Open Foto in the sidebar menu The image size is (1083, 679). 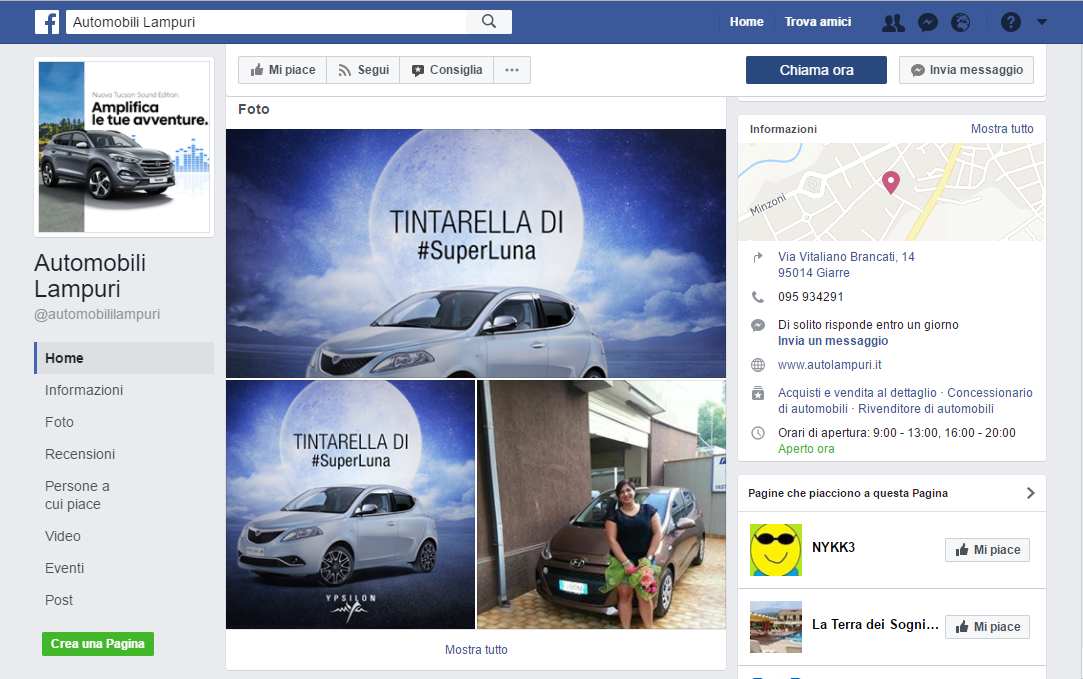pos(59,422)
